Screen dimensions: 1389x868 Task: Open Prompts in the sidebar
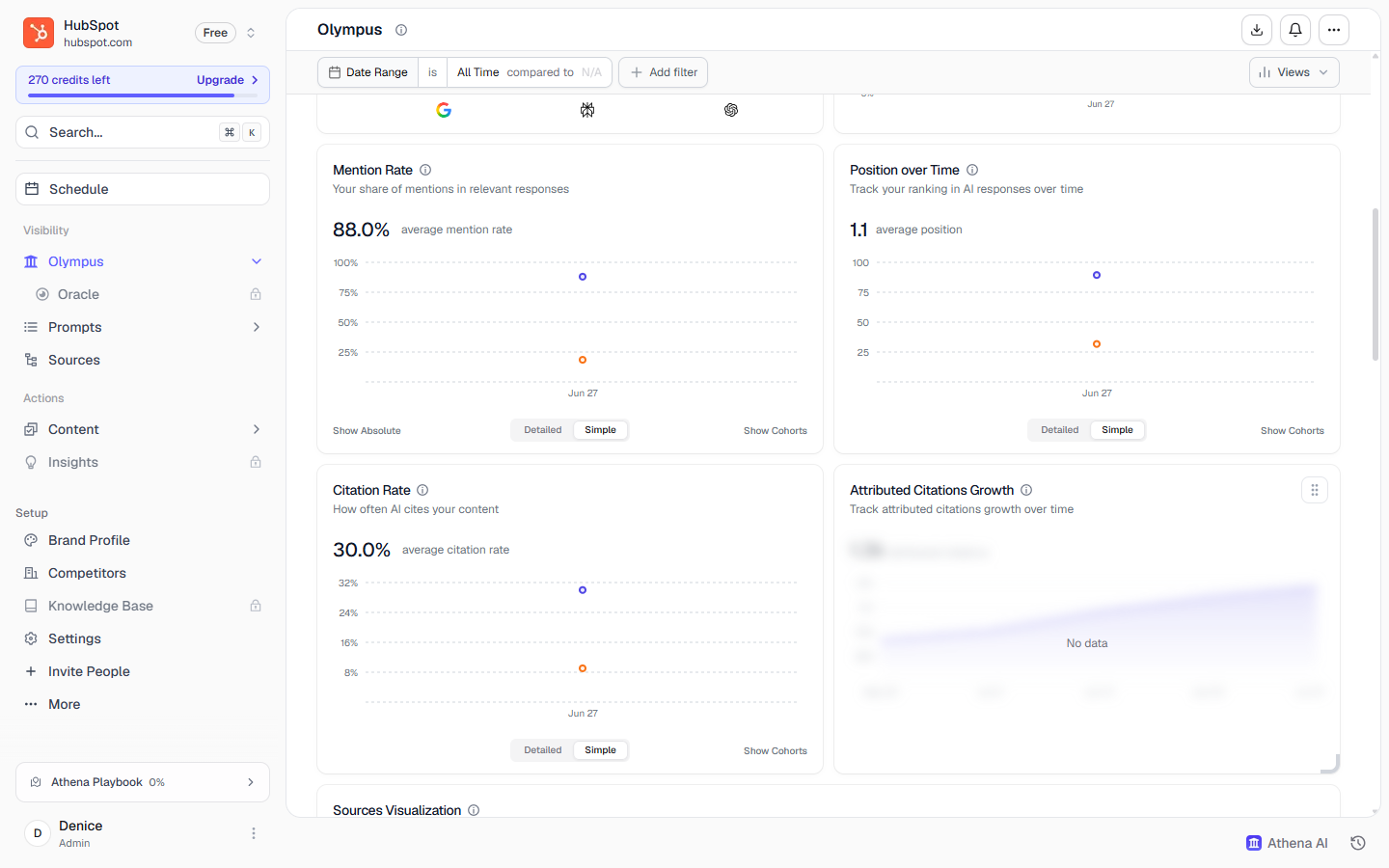143,327
